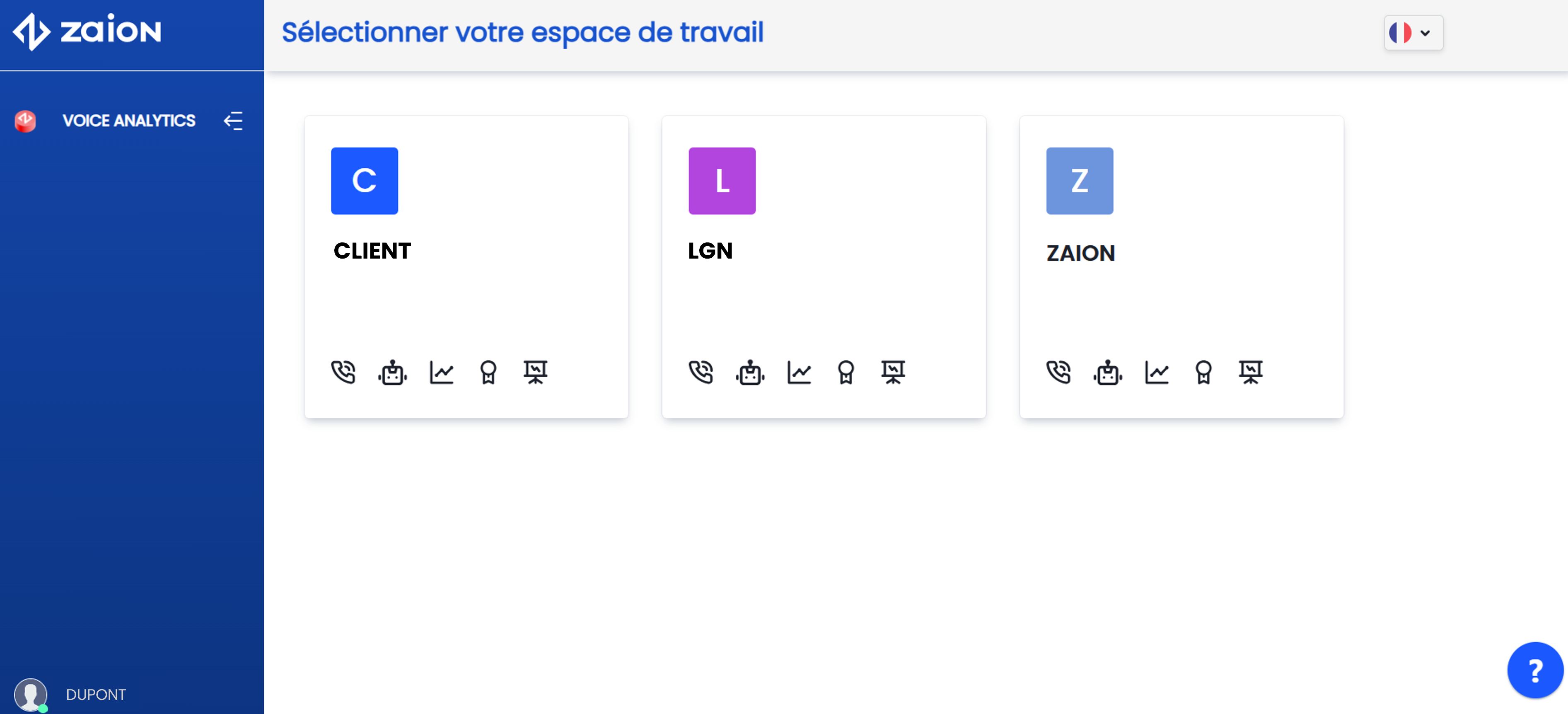The height and width of the screenshot is (714, 1568).
Task: Click the phone call icon on CLIENT card
Action: tap(343, 372)
